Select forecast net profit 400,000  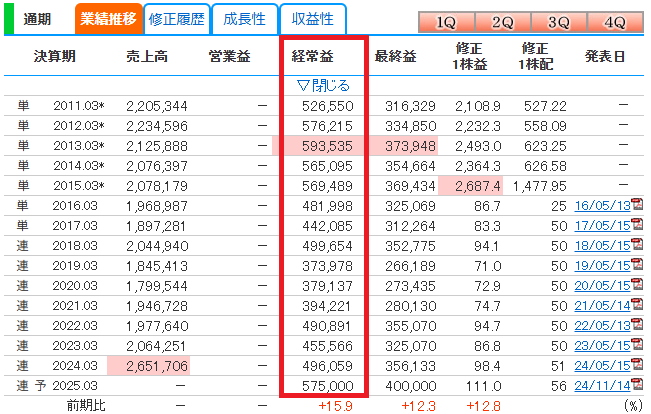pyautogui.click(x=411, y=386)
